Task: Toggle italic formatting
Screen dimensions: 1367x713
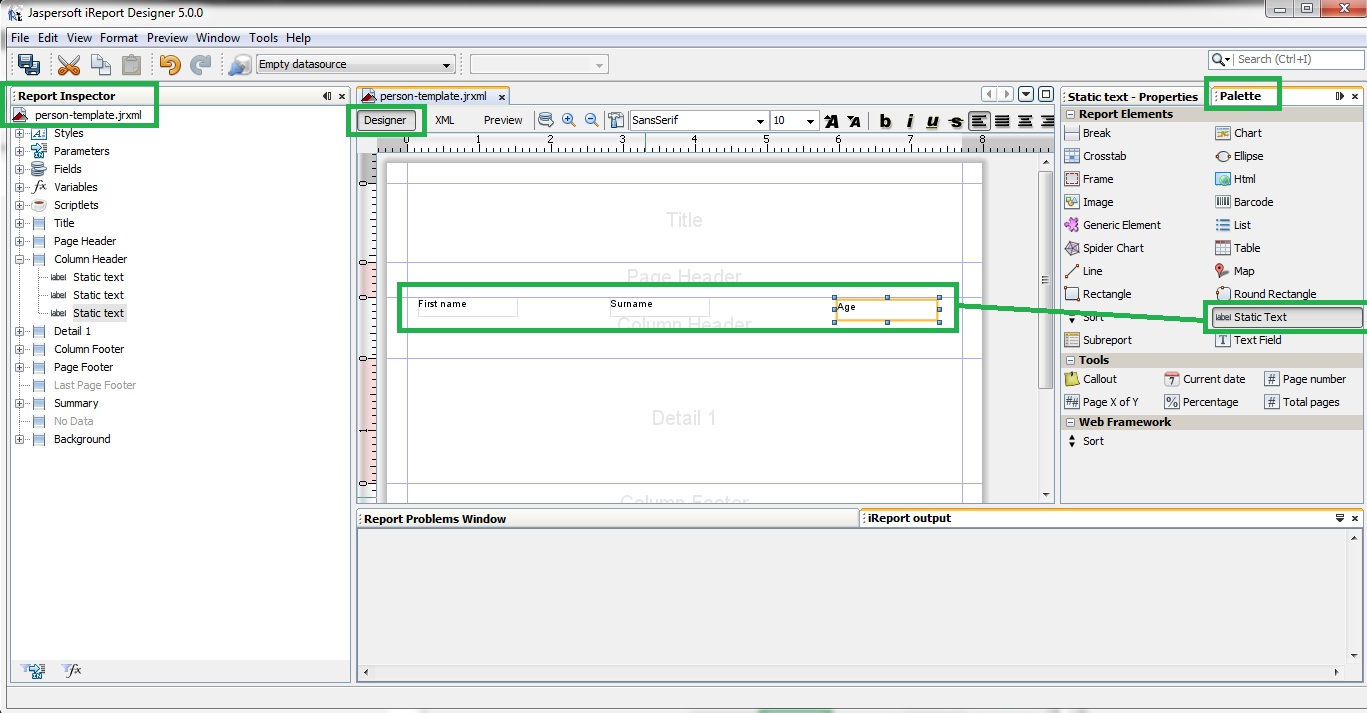Action: 909,121
